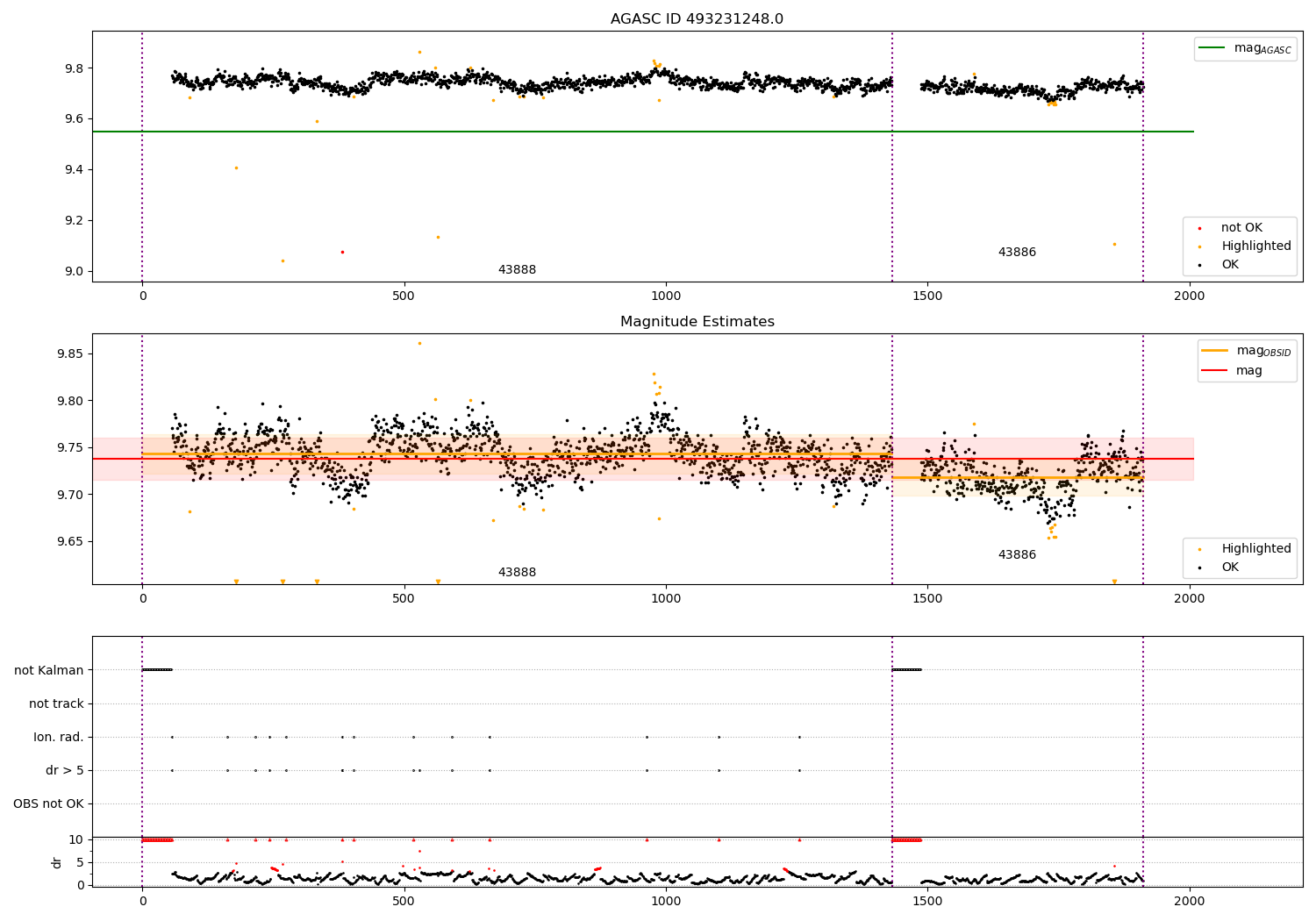This screenshot has width=1316, height=921.
Task: Click the 1000 x-tick under Magnitude Estimates panel
Action: pyautogui.click(x=666, y=598)
